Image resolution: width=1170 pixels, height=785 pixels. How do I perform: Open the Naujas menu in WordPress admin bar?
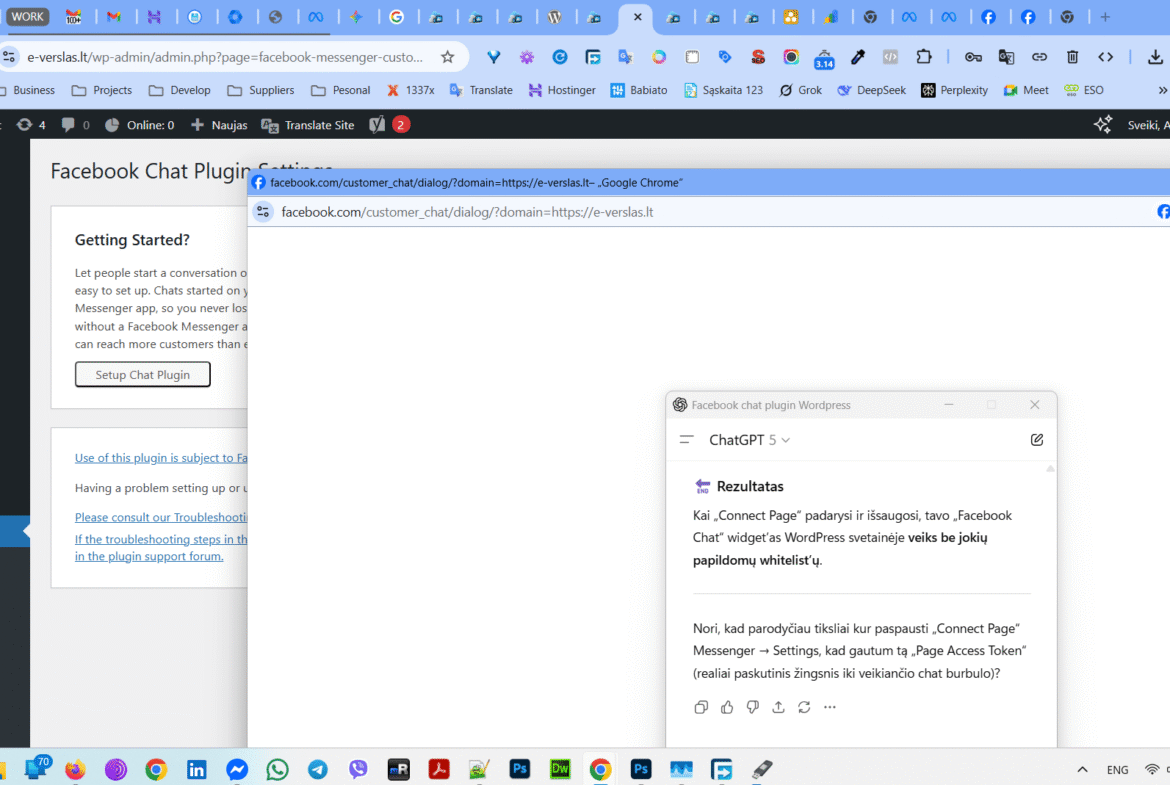(x=219, y=125)
